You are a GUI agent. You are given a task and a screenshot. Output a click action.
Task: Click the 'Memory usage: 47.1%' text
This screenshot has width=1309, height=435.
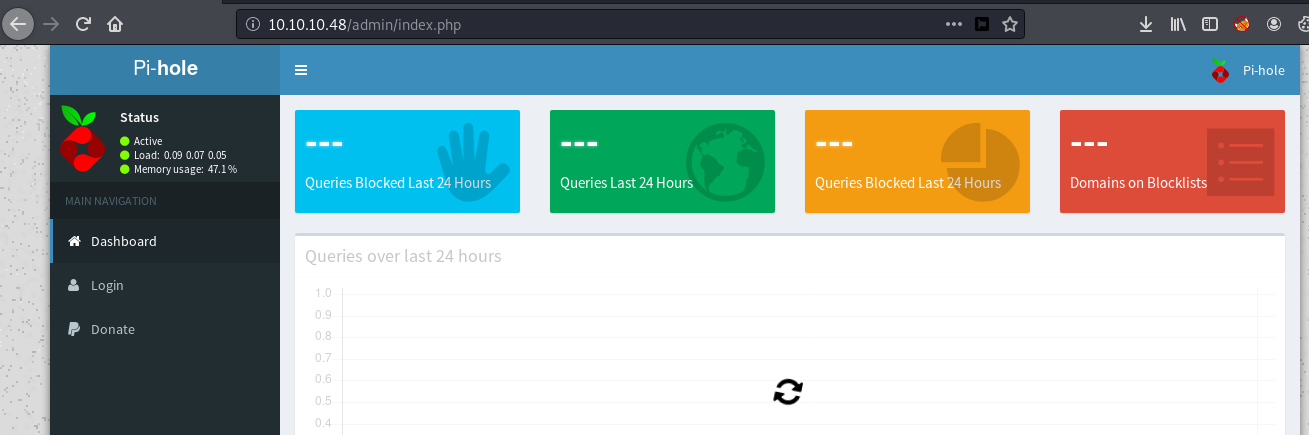click(x=185, y=169)
